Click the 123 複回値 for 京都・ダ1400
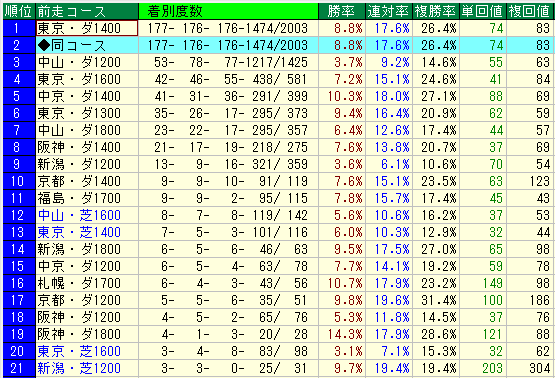555x378 pixels. 530,181
